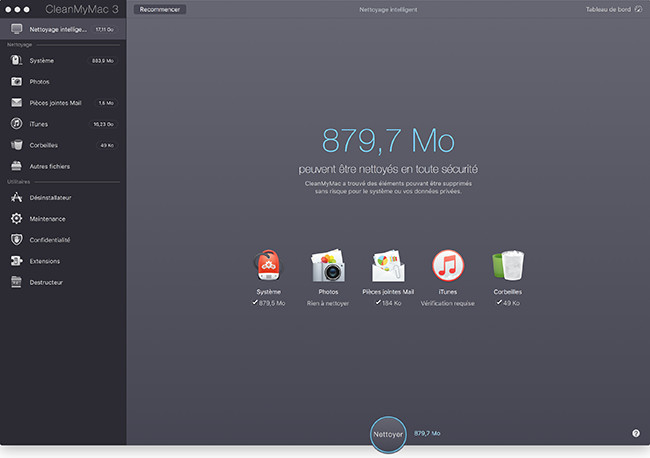The width and height of the screenshot is (650, 458).
Task: Open the Système section label
Action: pyautogui.click(x=41, y=61)
